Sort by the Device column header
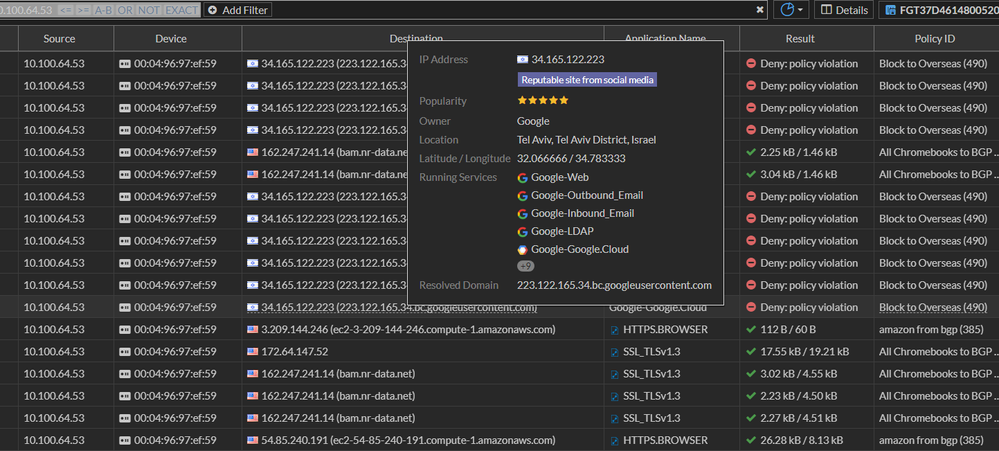 click(171, 39)
